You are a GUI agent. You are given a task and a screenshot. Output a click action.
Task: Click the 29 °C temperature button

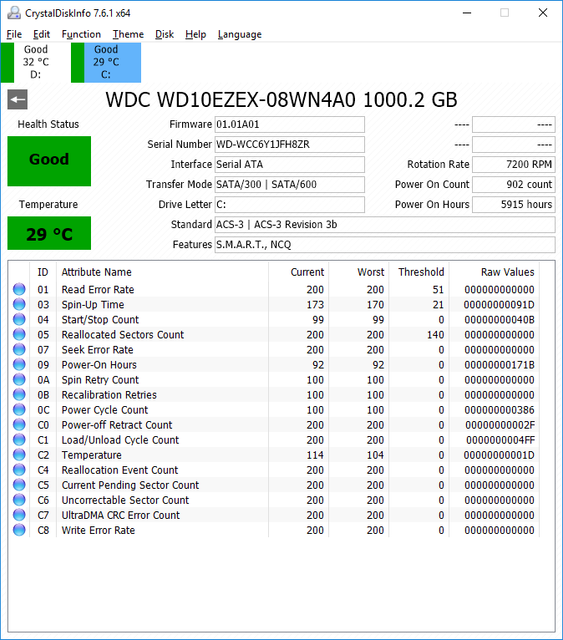click(x=49, y=233)
